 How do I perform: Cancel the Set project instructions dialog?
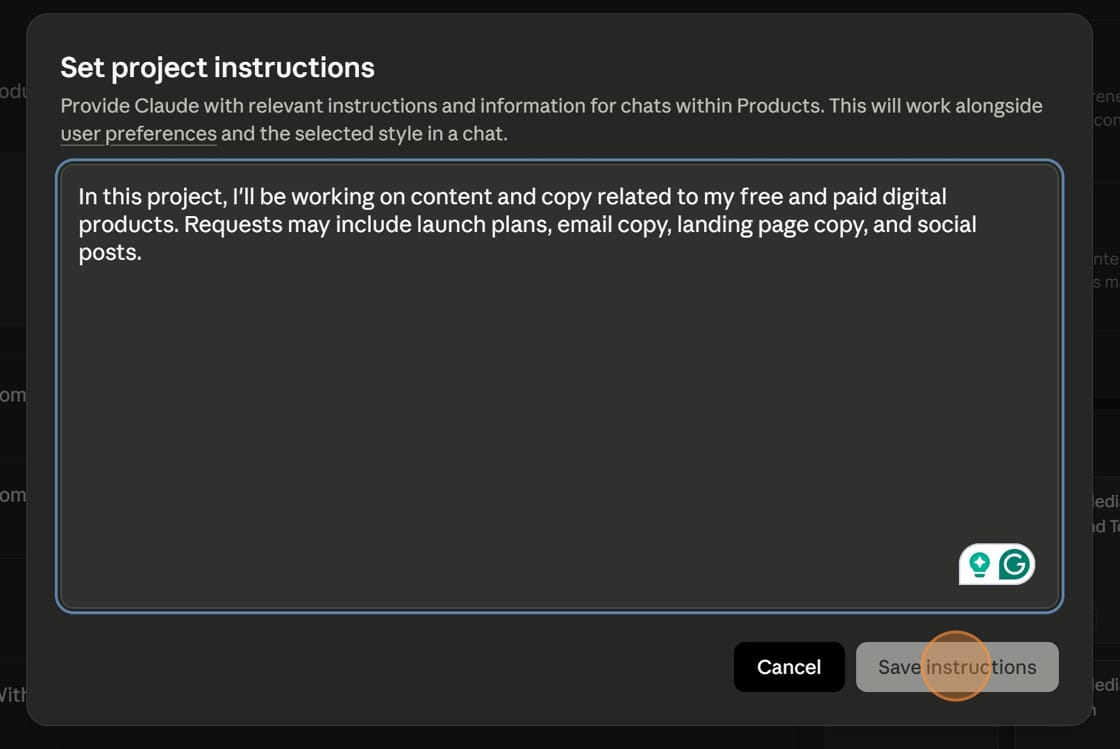click(789, 667)
